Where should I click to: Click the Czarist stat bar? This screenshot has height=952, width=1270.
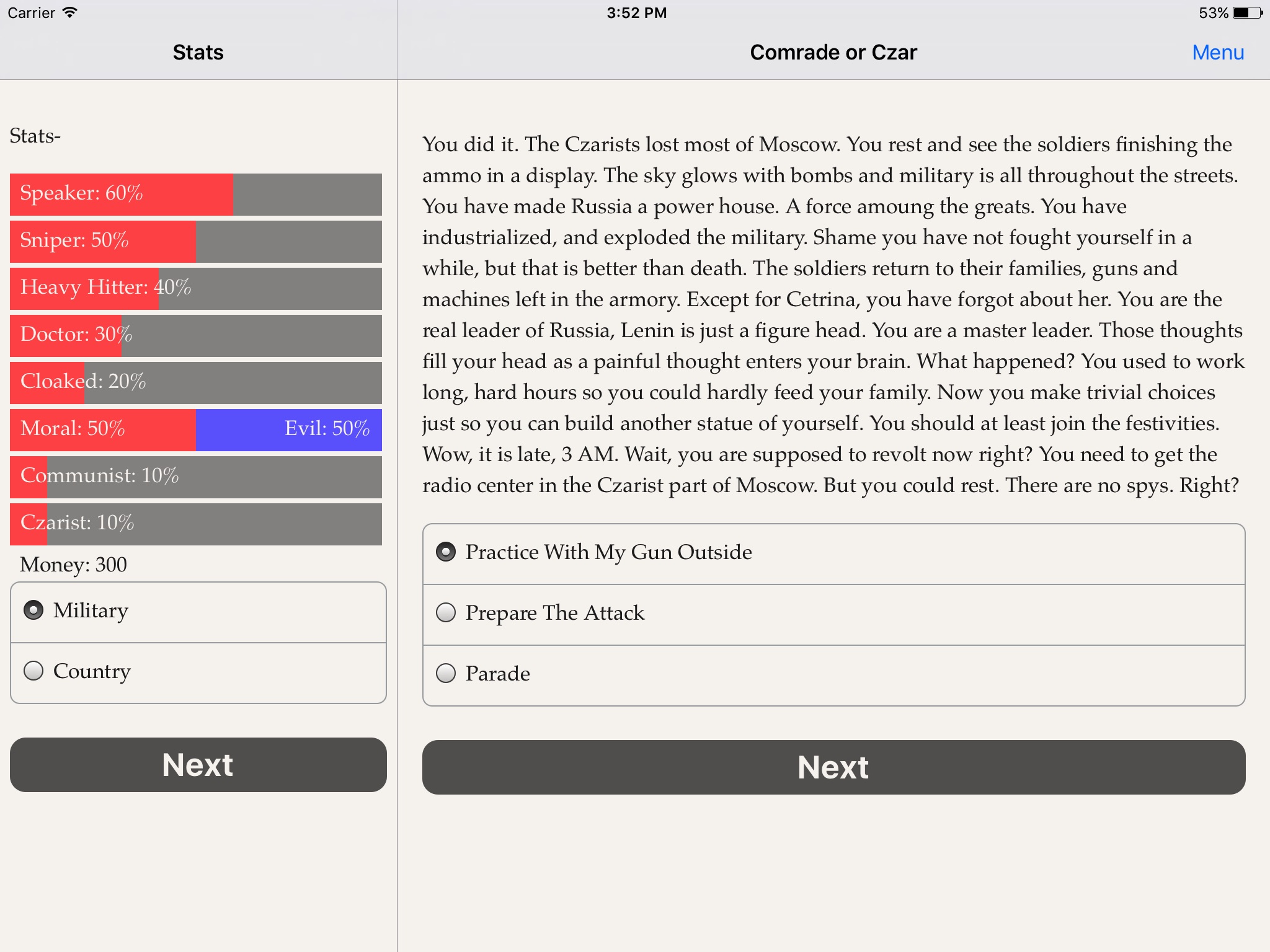[x=196, y=522]
